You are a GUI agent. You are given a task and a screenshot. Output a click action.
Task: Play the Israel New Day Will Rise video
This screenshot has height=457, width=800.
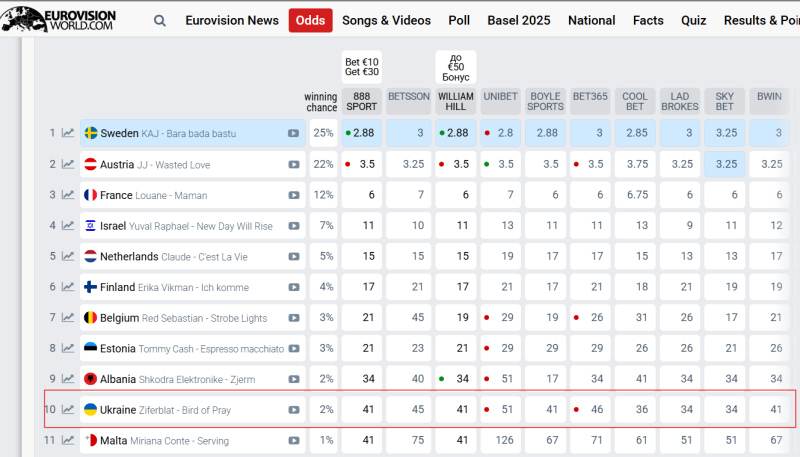(x=293, y=226)
